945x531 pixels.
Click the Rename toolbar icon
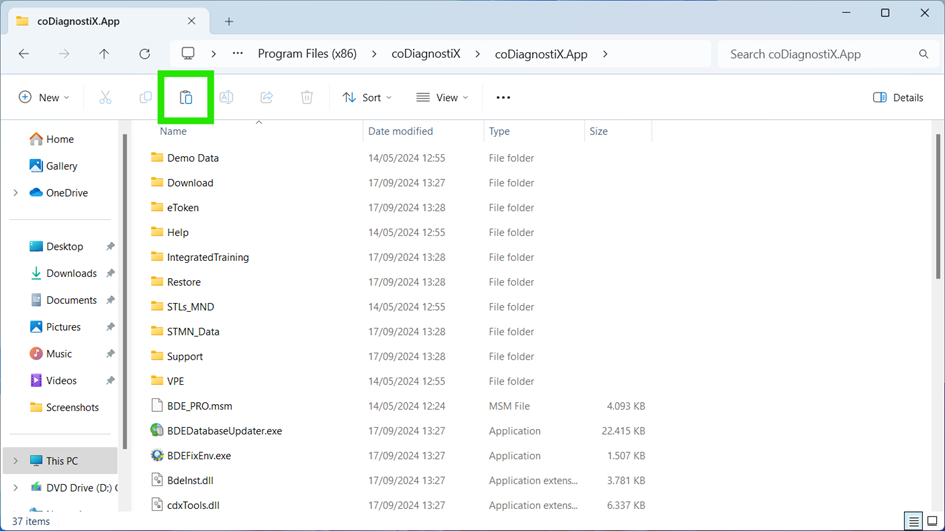point(226,98)
